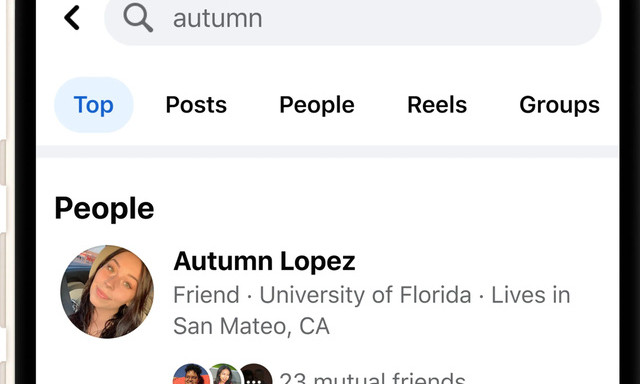This screenshot has width=640, height=384.
Task: Show results under the Reels tab
Action: point(437,105)
